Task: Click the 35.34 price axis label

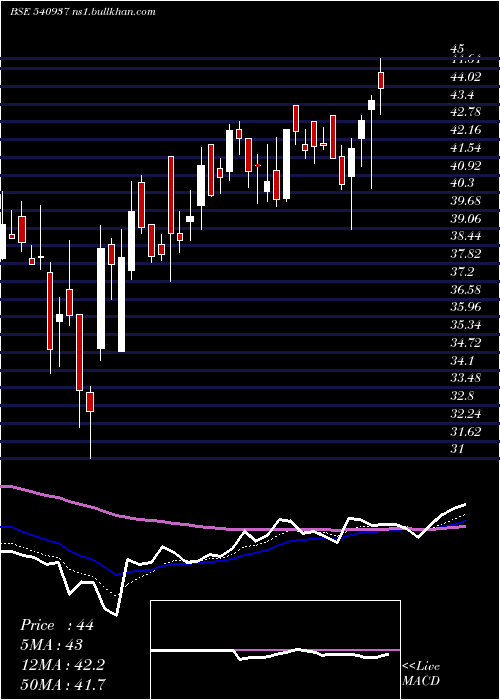Action: click(466, 325)
